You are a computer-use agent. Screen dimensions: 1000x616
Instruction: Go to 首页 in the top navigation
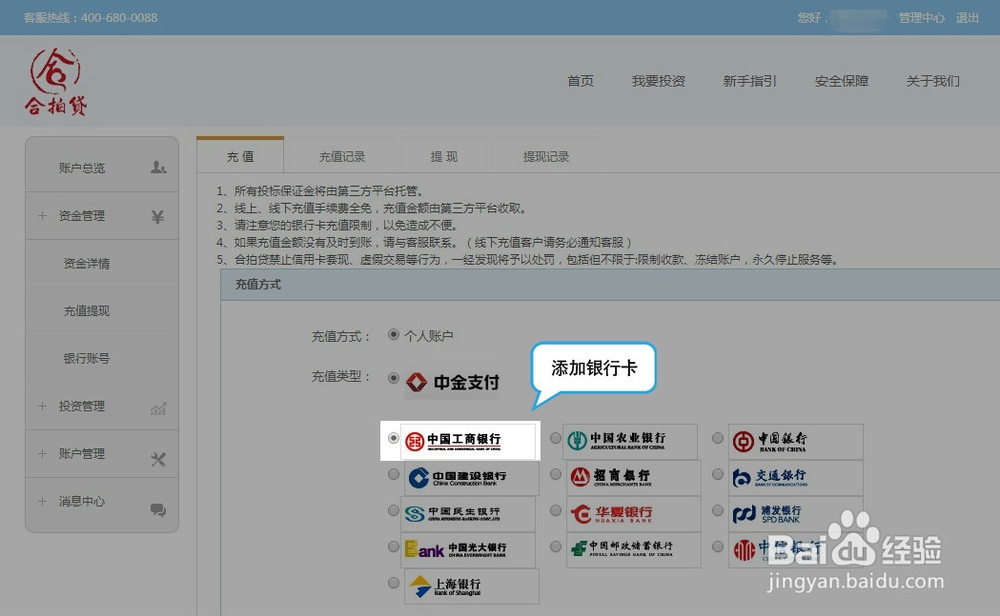point(580,81)
